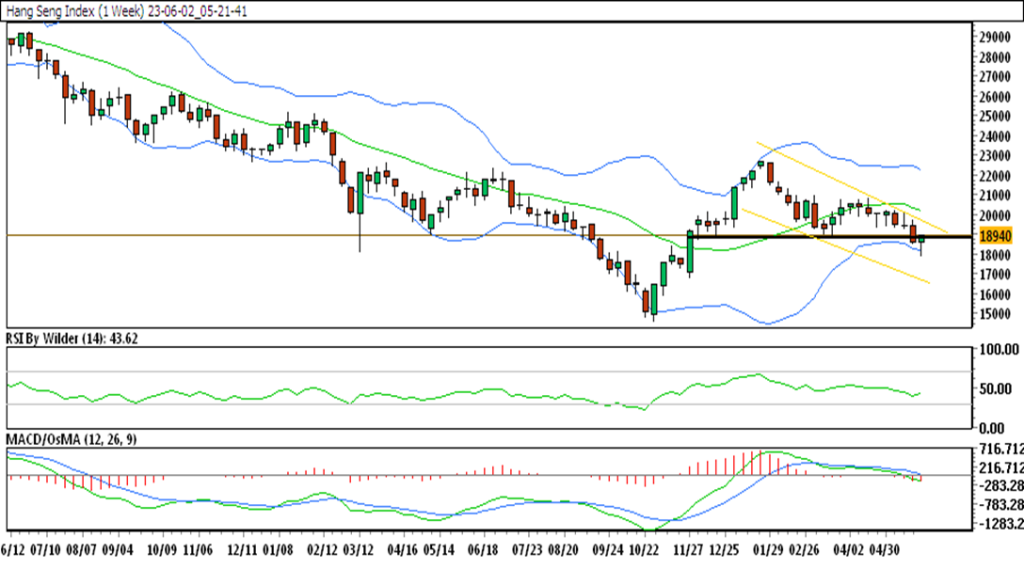Click the 25000 price axis value
The image size is (1024, 585).
click(x=995, y=117)
